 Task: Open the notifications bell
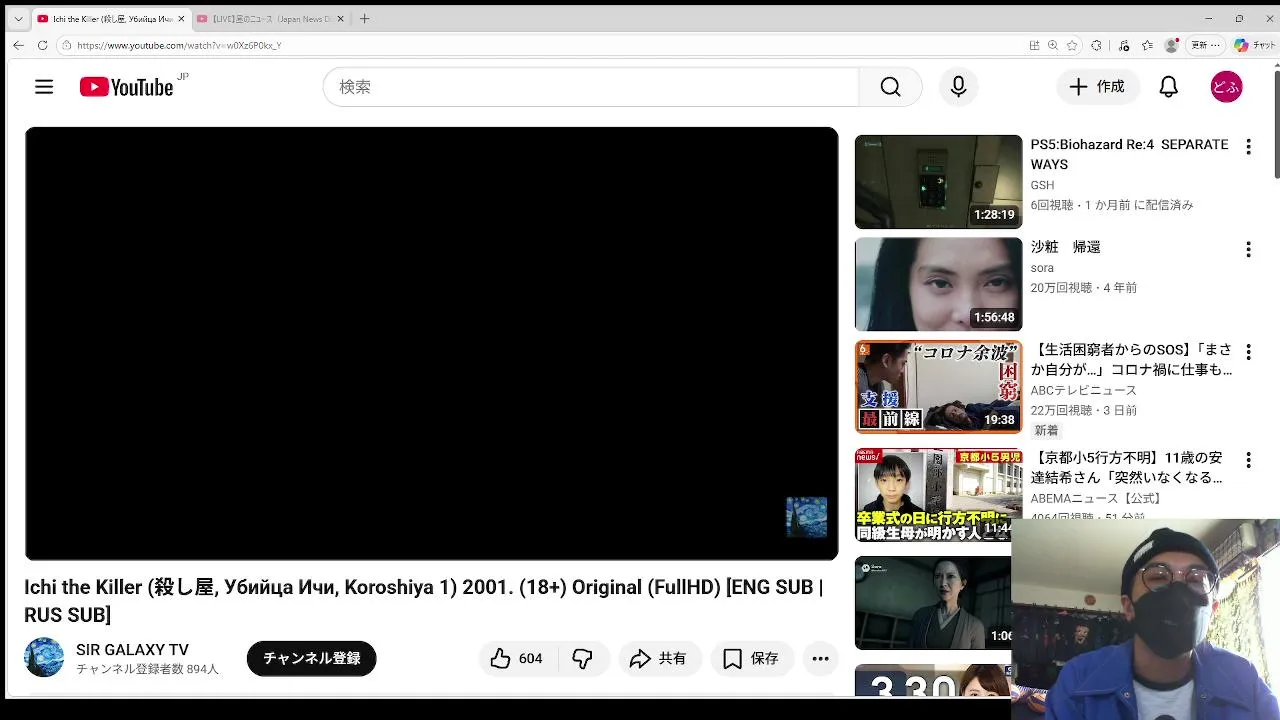point(1168,87)
